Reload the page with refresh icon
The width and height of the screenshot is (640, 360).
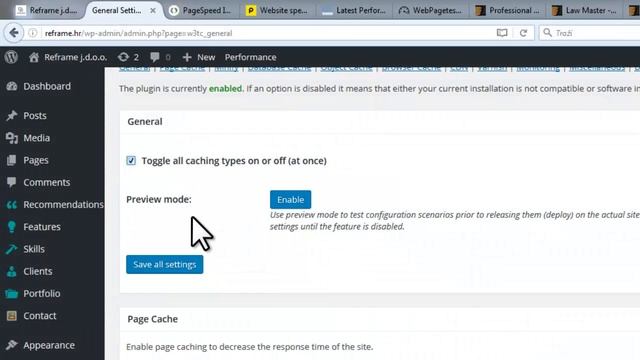[523, 33]
